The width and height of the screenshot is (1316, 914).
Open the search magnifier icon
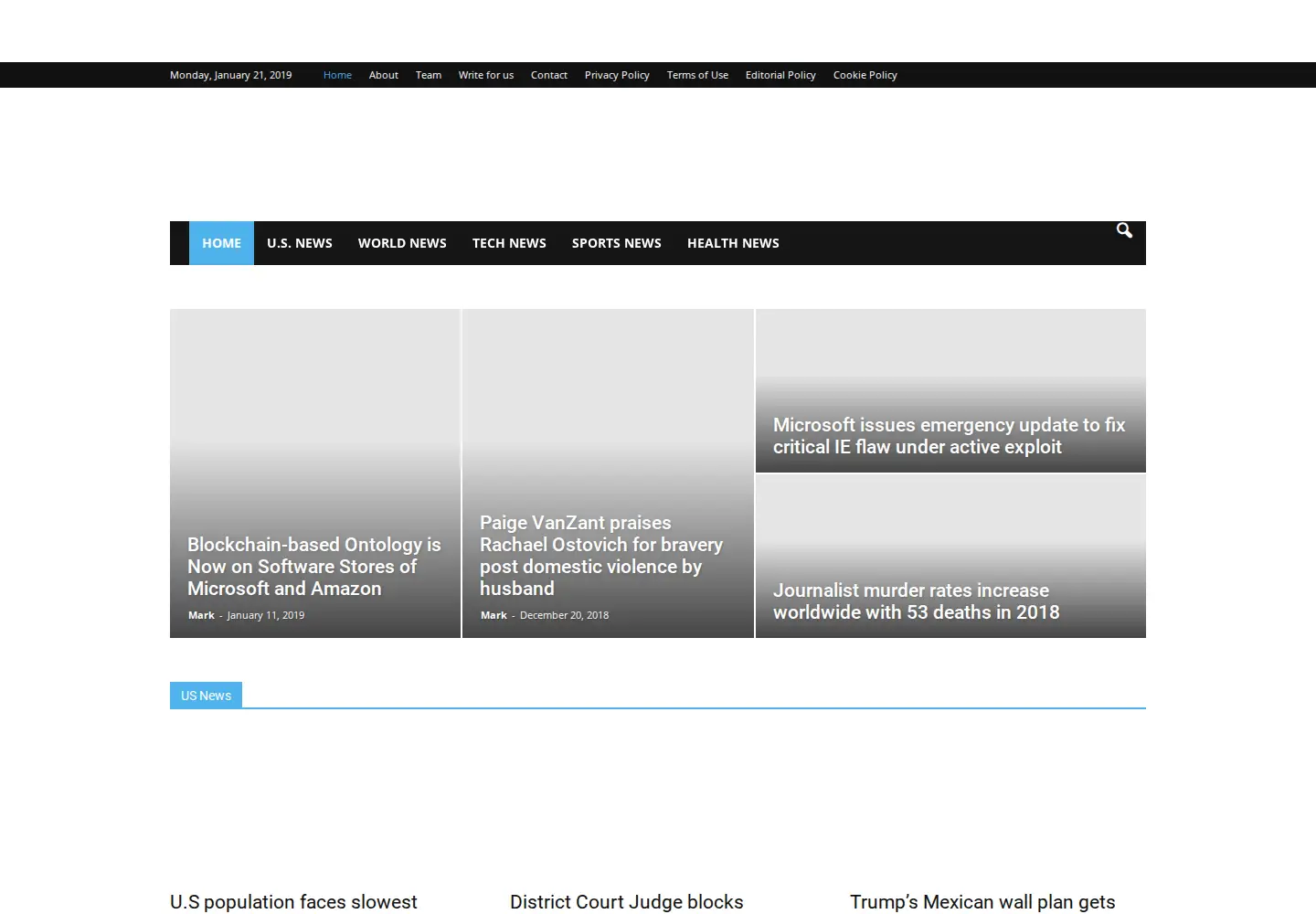click(1124, 230)
